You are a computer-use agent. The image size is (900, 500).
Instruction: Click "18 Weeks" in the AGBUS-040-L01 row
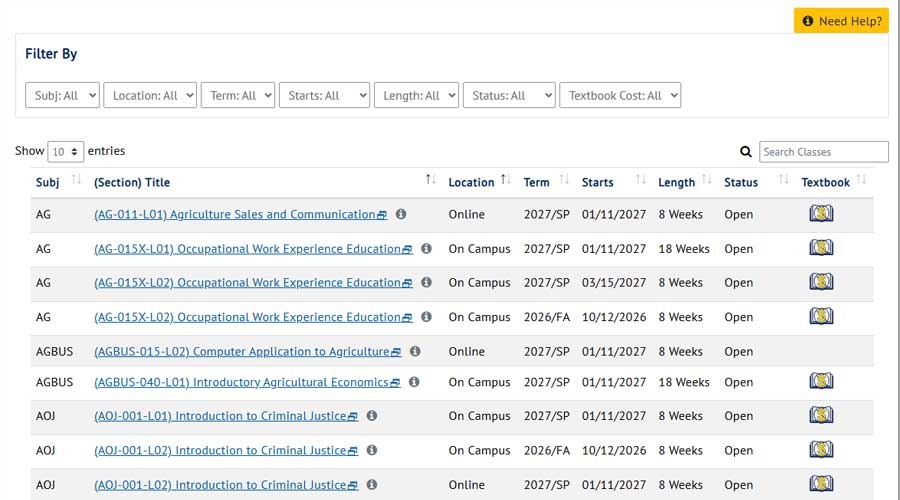click(x=684, y=382)
